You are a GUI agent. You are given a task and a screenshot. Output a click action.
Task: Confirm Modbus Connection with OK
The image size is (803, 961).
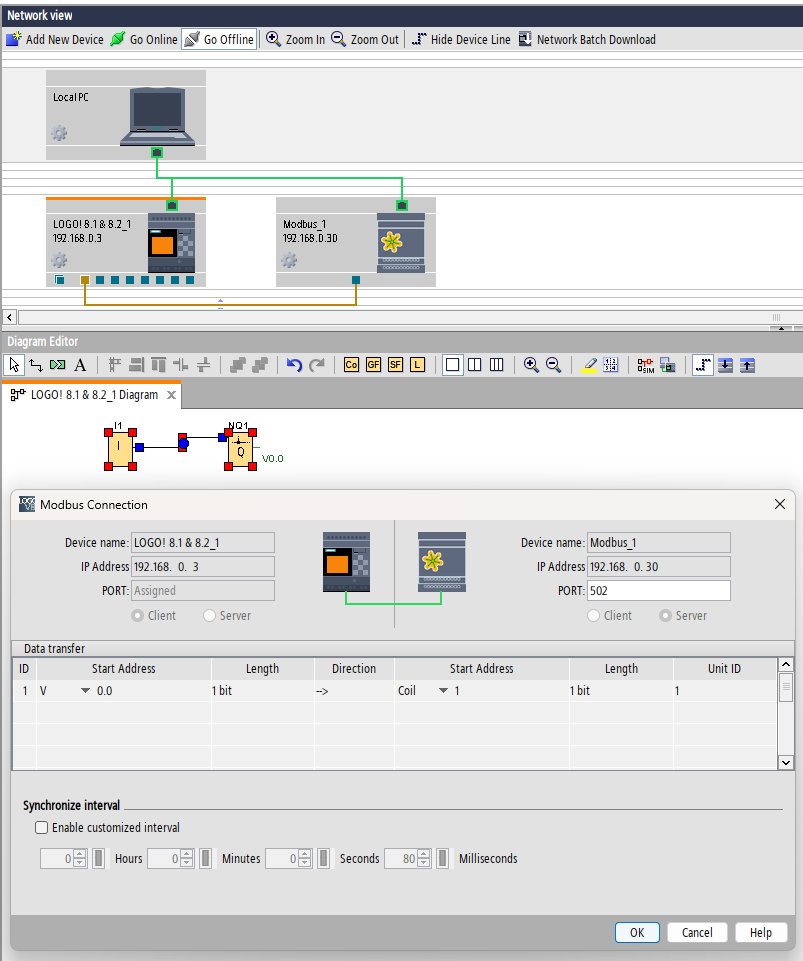point(637,932)
